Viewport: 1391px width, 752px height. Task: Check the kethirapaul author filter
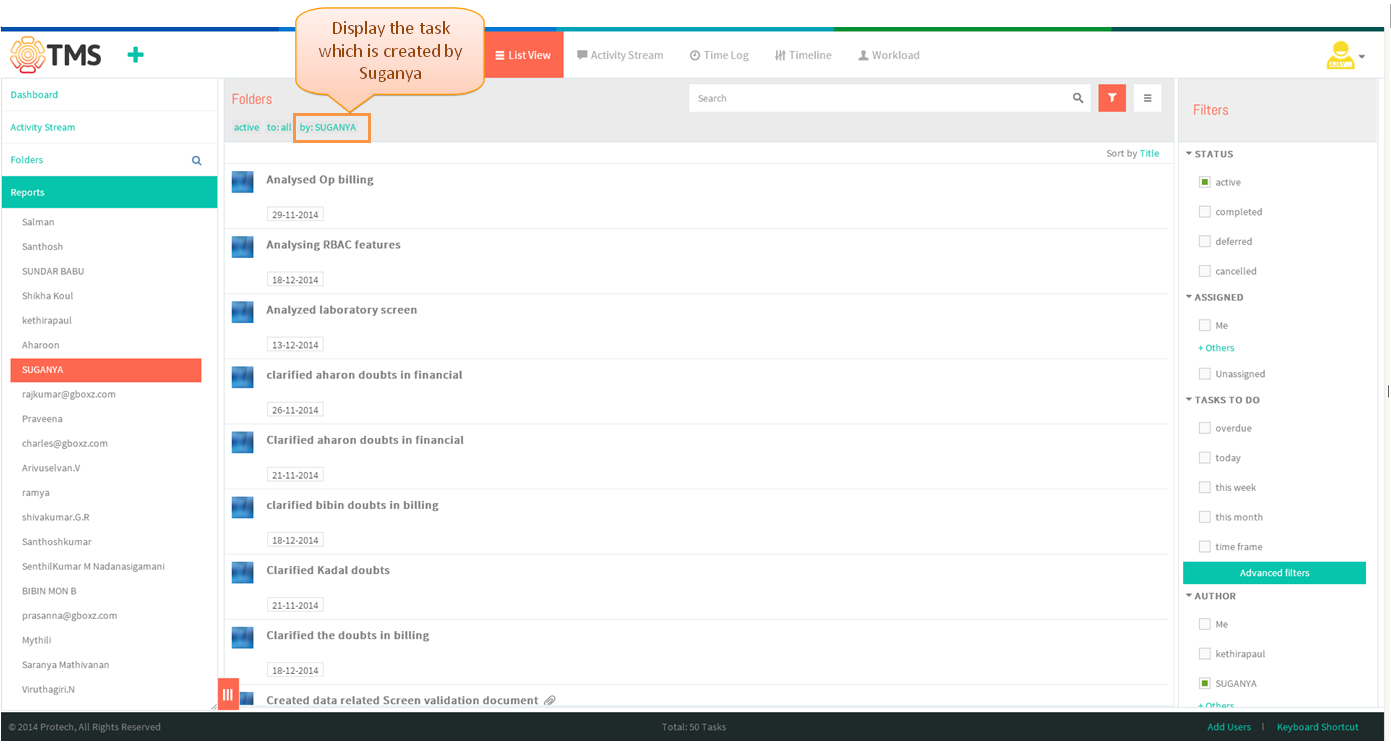tap(1205, 654)
